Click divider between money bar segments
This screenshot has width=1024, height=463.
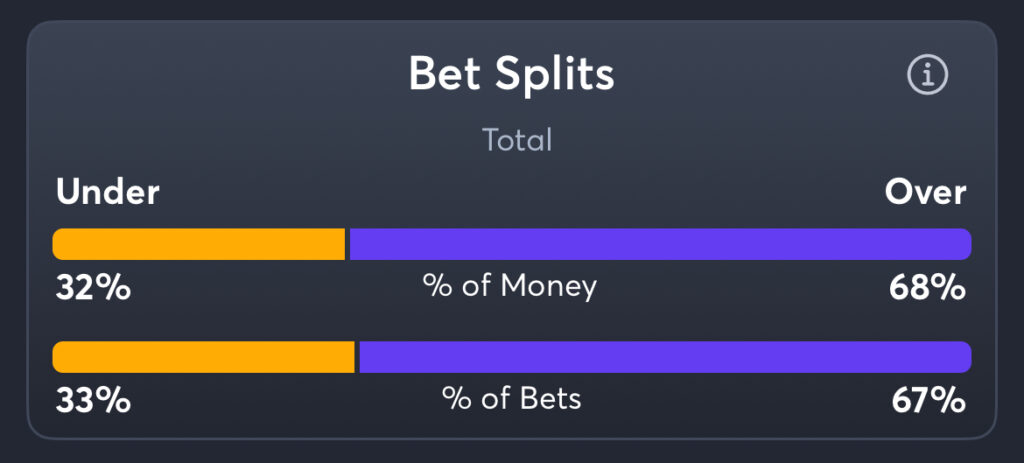coord(347,244)
